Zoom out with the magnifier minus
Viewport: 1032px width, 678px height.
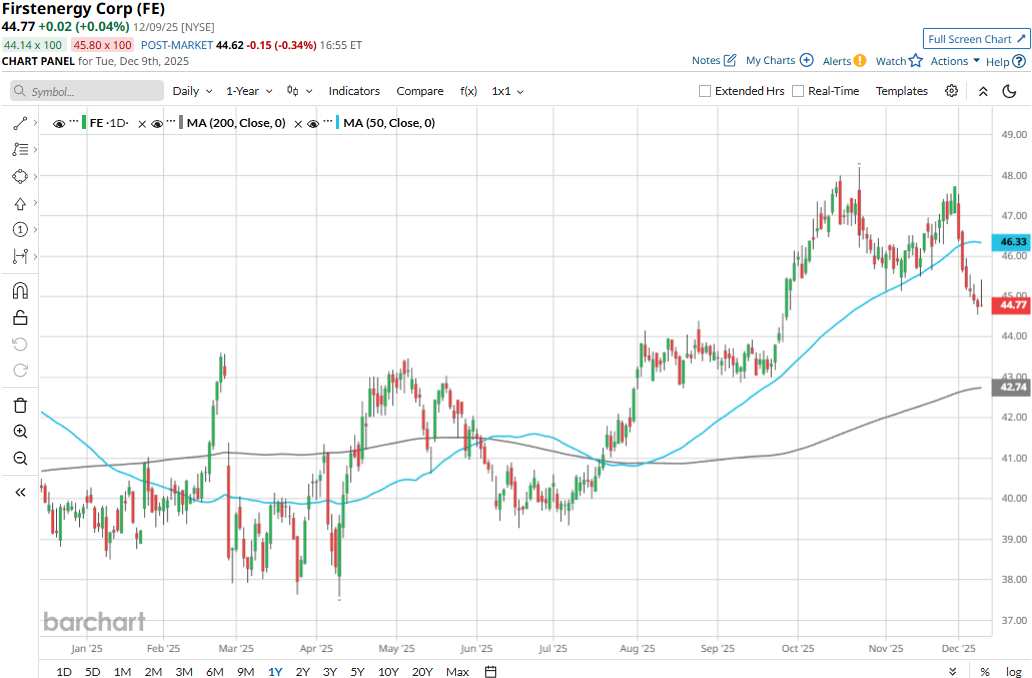(x=20, y=458)
